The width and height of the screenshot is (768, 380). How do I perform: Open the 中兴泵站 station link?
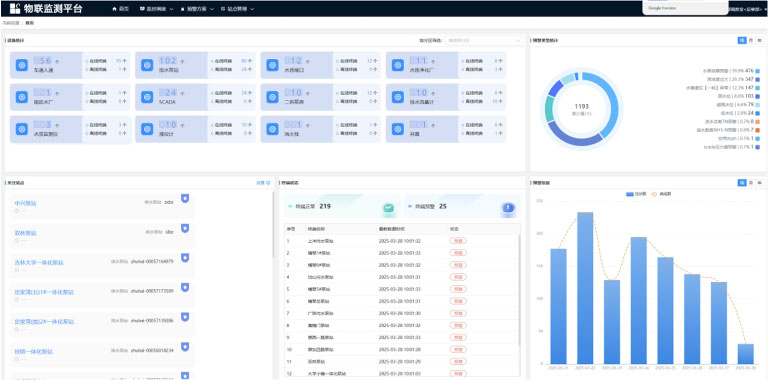pyautogui.click(x=25, y=203)
